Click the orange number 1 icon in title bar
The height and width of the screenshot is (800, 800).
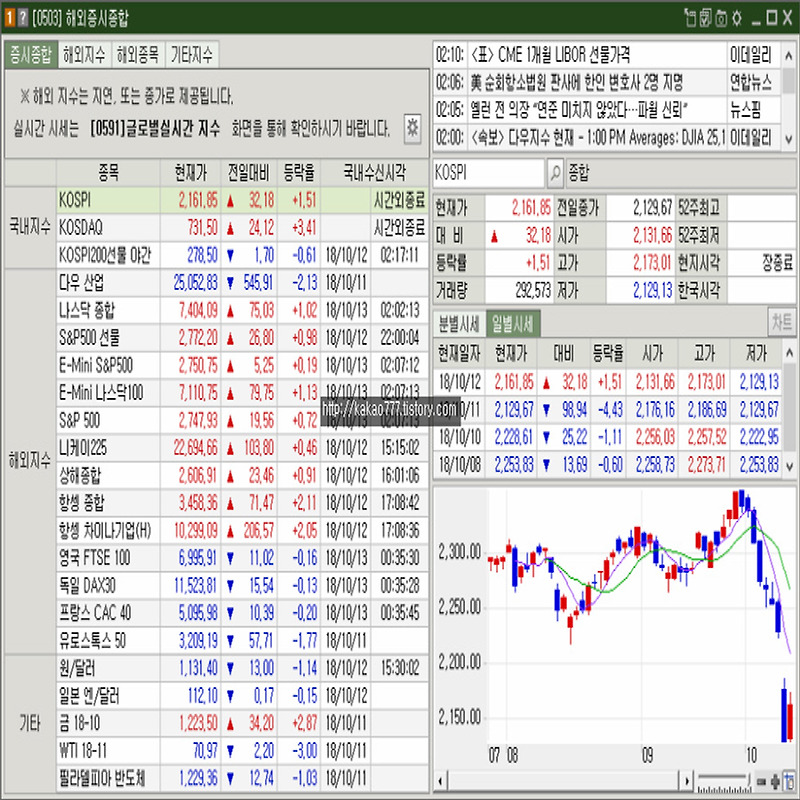coord(9,18)
